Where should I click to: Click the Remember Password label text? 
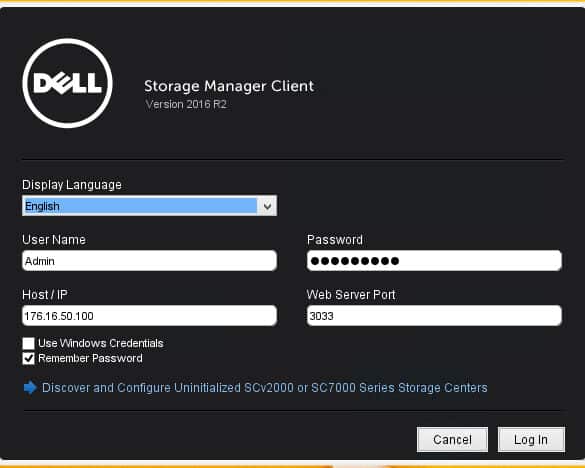(90, 359)
